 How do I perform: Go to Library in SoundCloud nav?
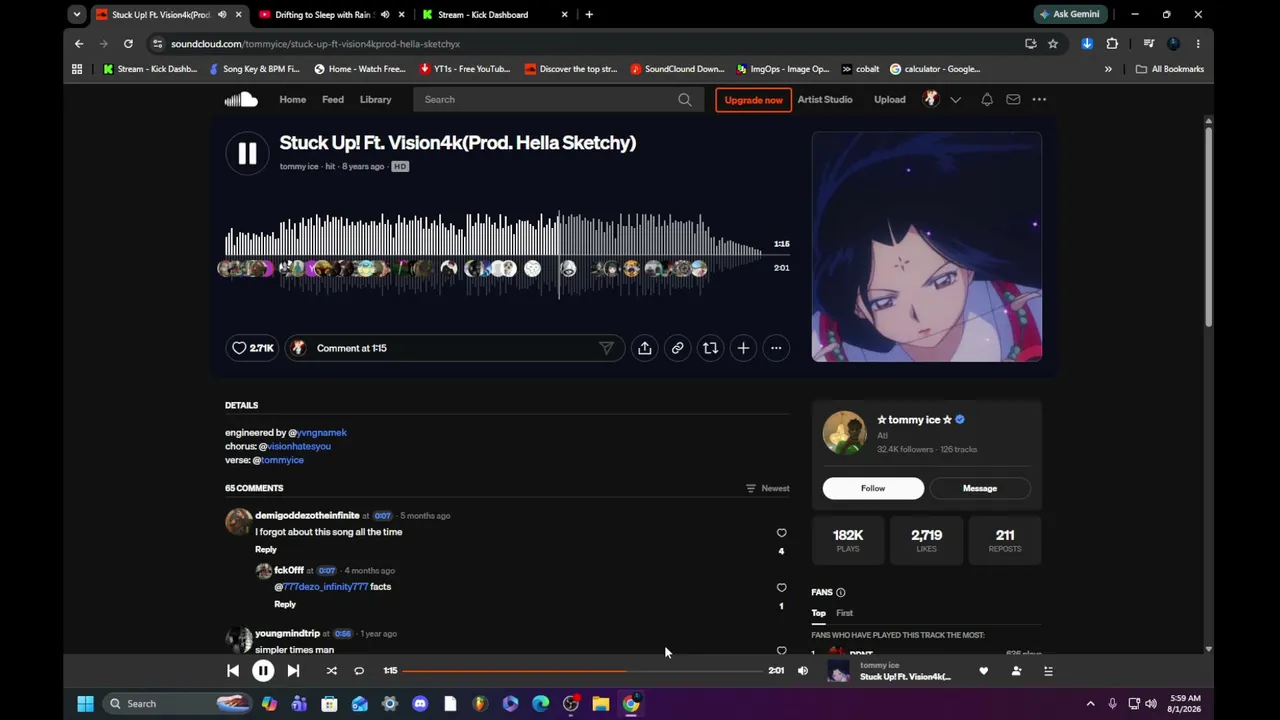[376, 99]
